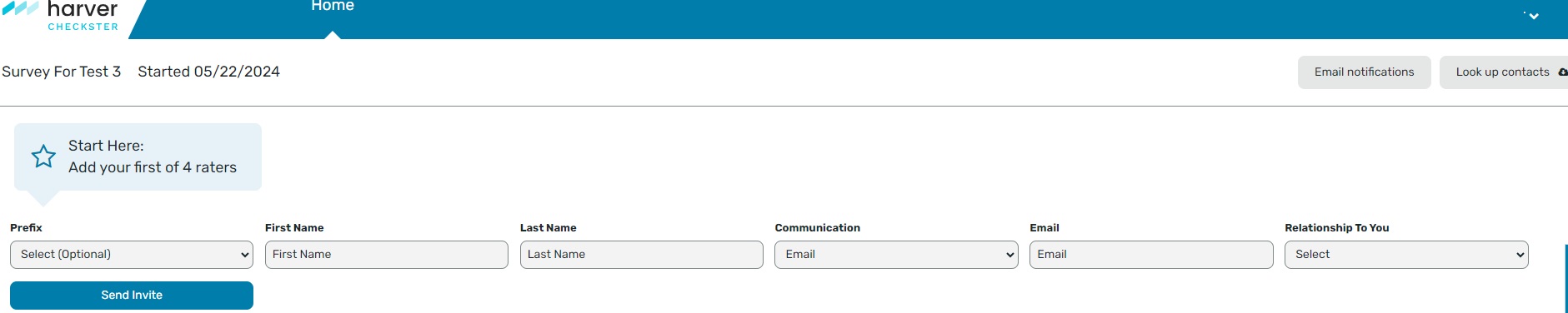Click the cloud download icon on Look up contacts
The width and height of the screenshot is (1568, 313).
[1562, 72]
